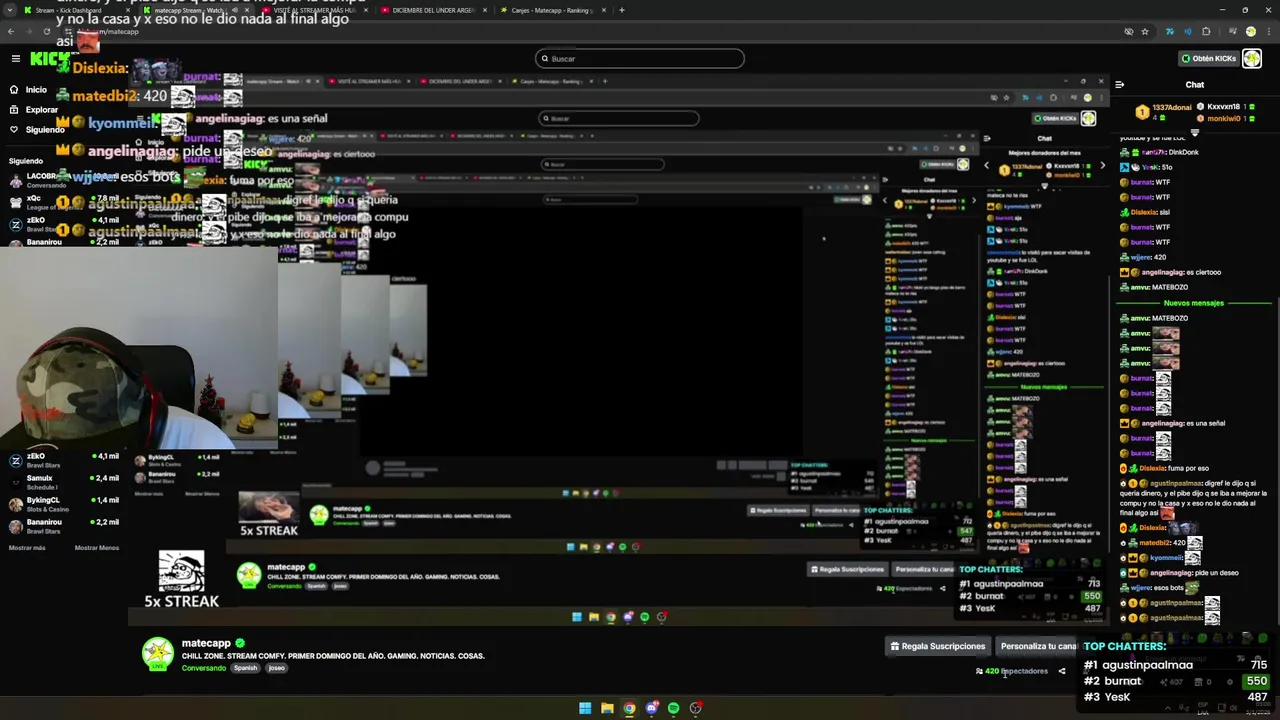Expand the list with Mostrar más
The width and height of the screenshot is (1280, 720).
[27, 548]
